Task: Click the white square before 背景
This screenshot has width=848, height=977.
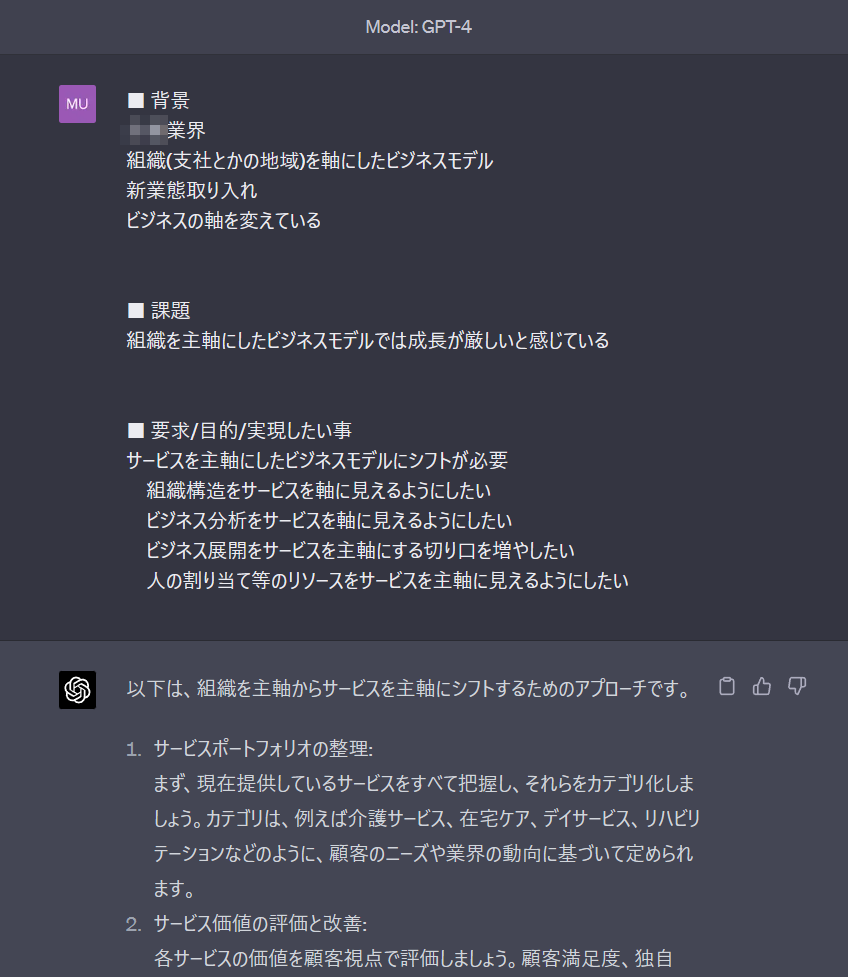Action: coord(136,100)
